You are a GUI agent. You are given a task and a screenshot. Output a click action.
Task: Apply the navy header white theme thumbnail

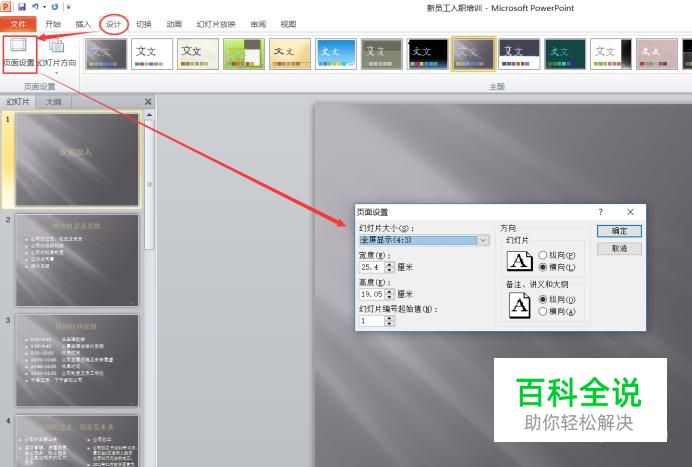[519, 54]
